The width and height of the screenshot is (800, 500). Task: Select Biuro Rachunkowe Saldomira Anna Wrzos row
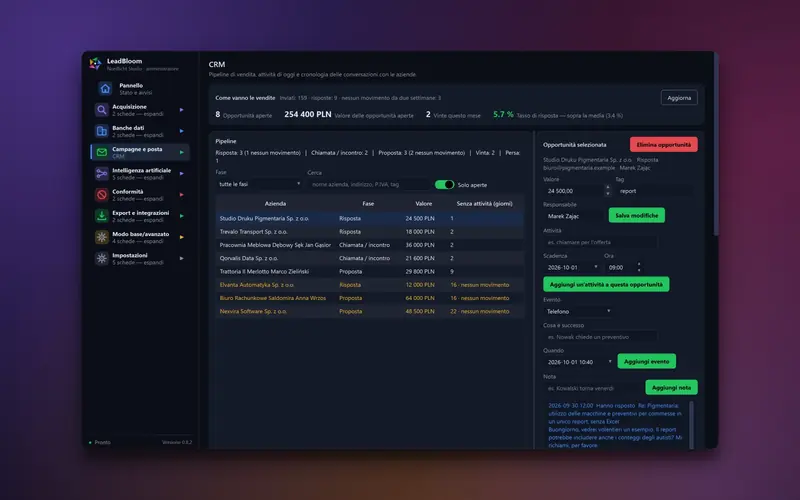[x=369, y=298]
